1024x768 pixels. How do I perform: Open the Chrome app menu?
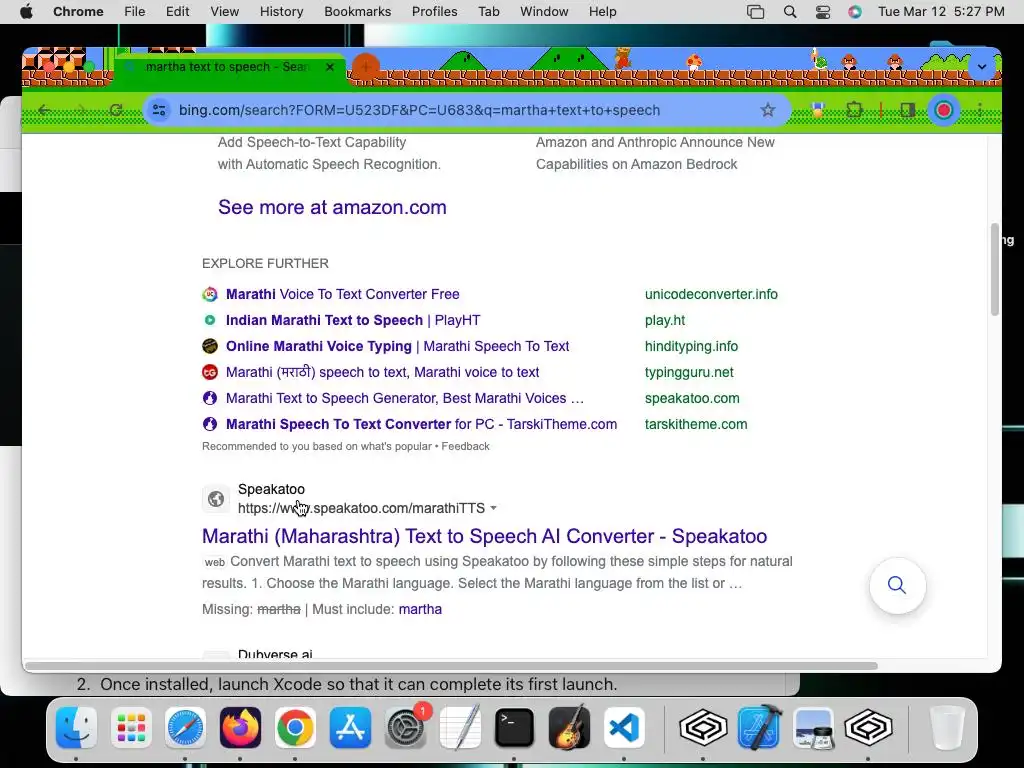(x=78, y=12)
